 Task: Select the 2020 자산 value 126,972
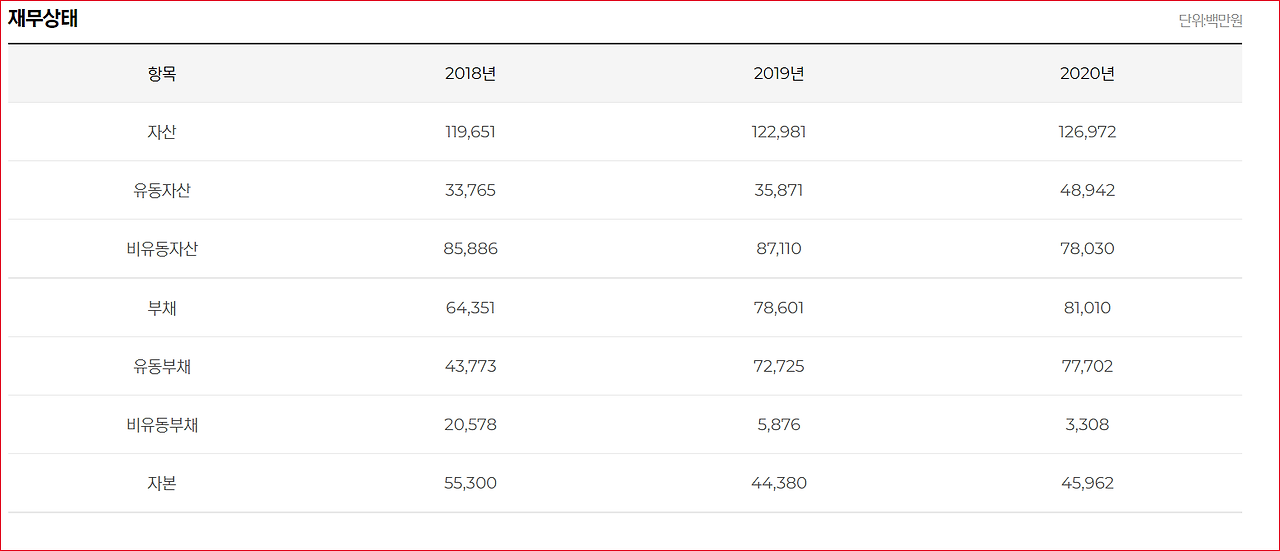[x=1087, y=132]
